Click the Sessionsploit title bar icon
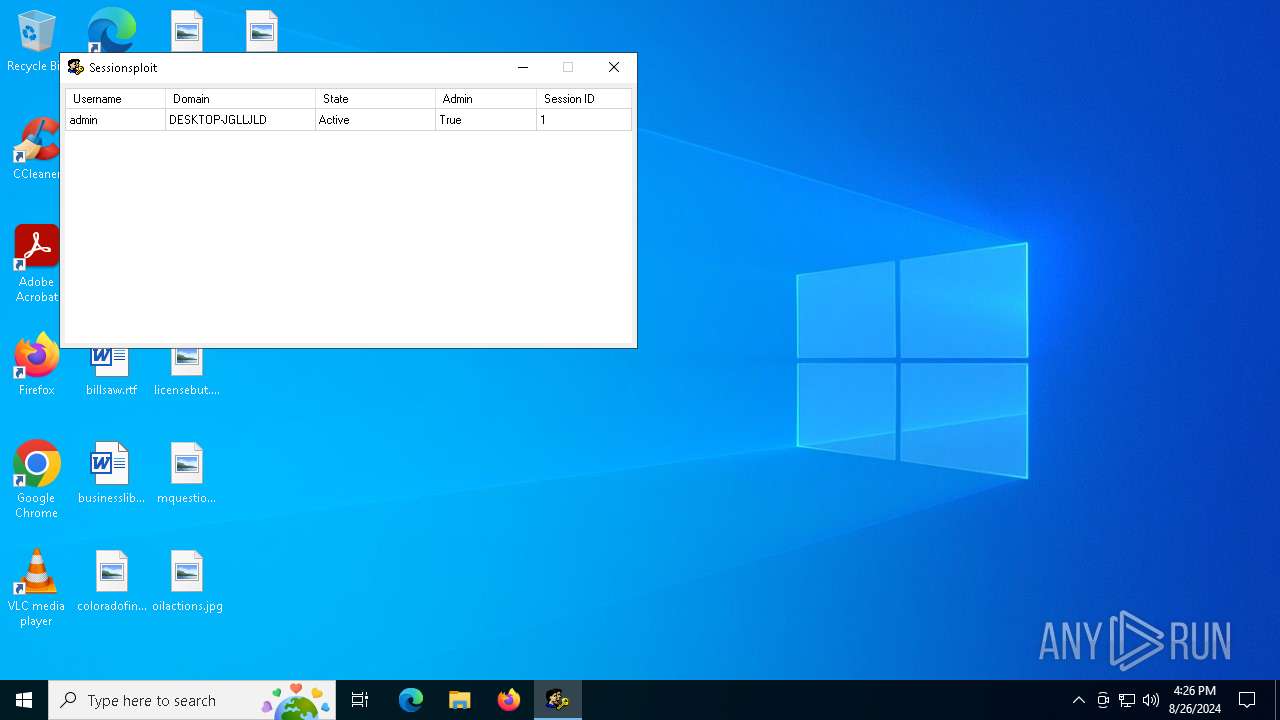This screenshot has width=1280, height=720. coord(75,67)
